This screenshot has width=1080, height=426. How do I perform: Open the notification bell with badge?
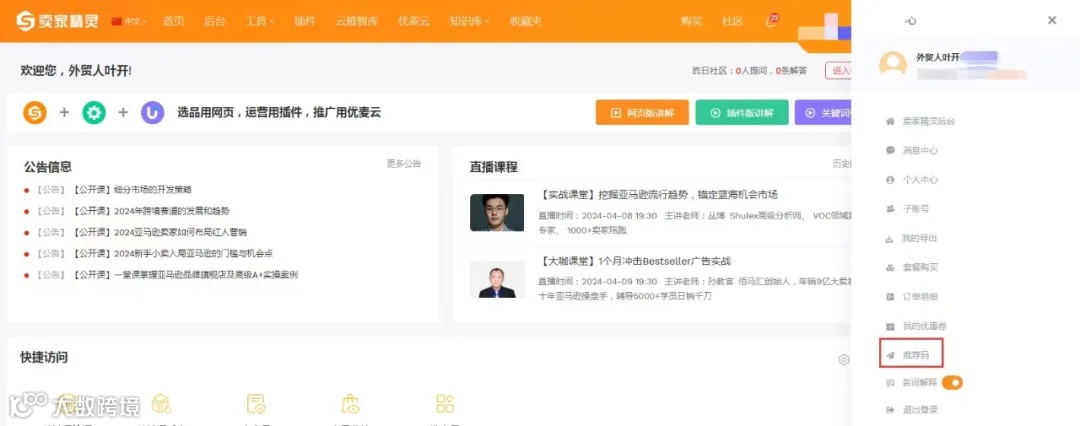pyautogui.click(x=771, y=21)
